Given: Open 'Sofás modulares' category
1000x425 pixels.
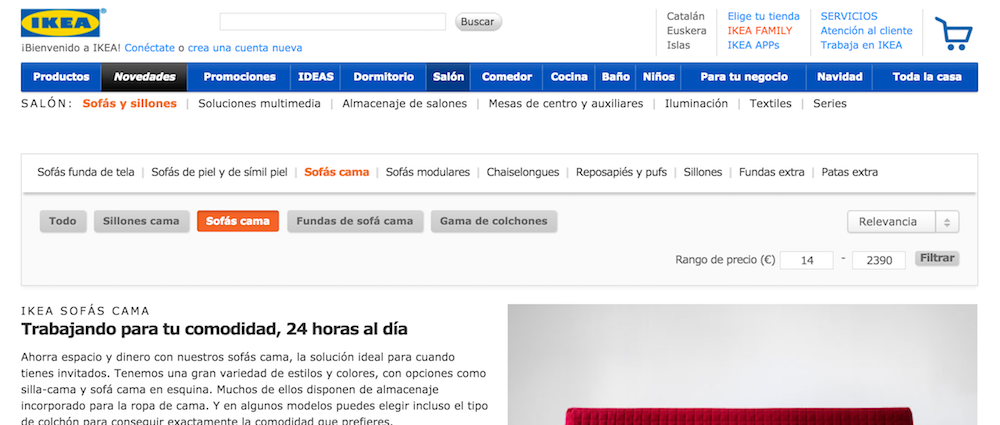Looking at the screenshot, I should coord(427,172).
